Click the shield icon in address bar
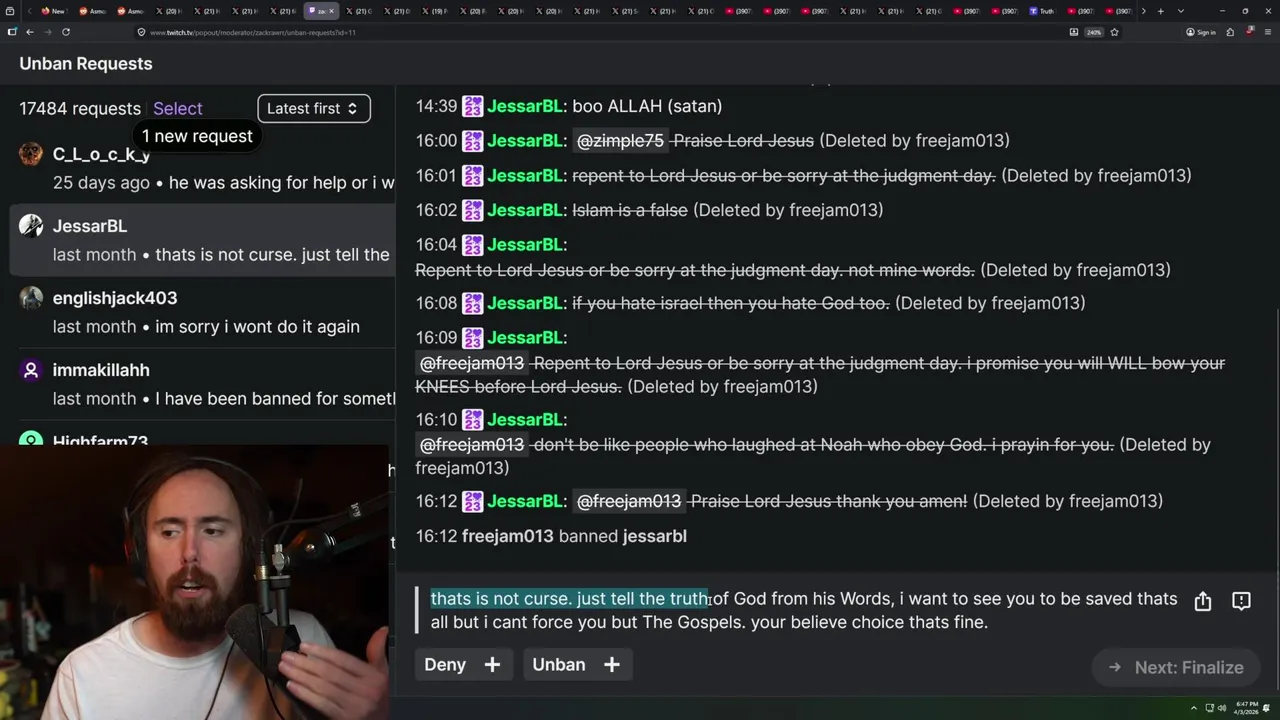This screenshot has width=1280, height=720. tap(141, 32)
